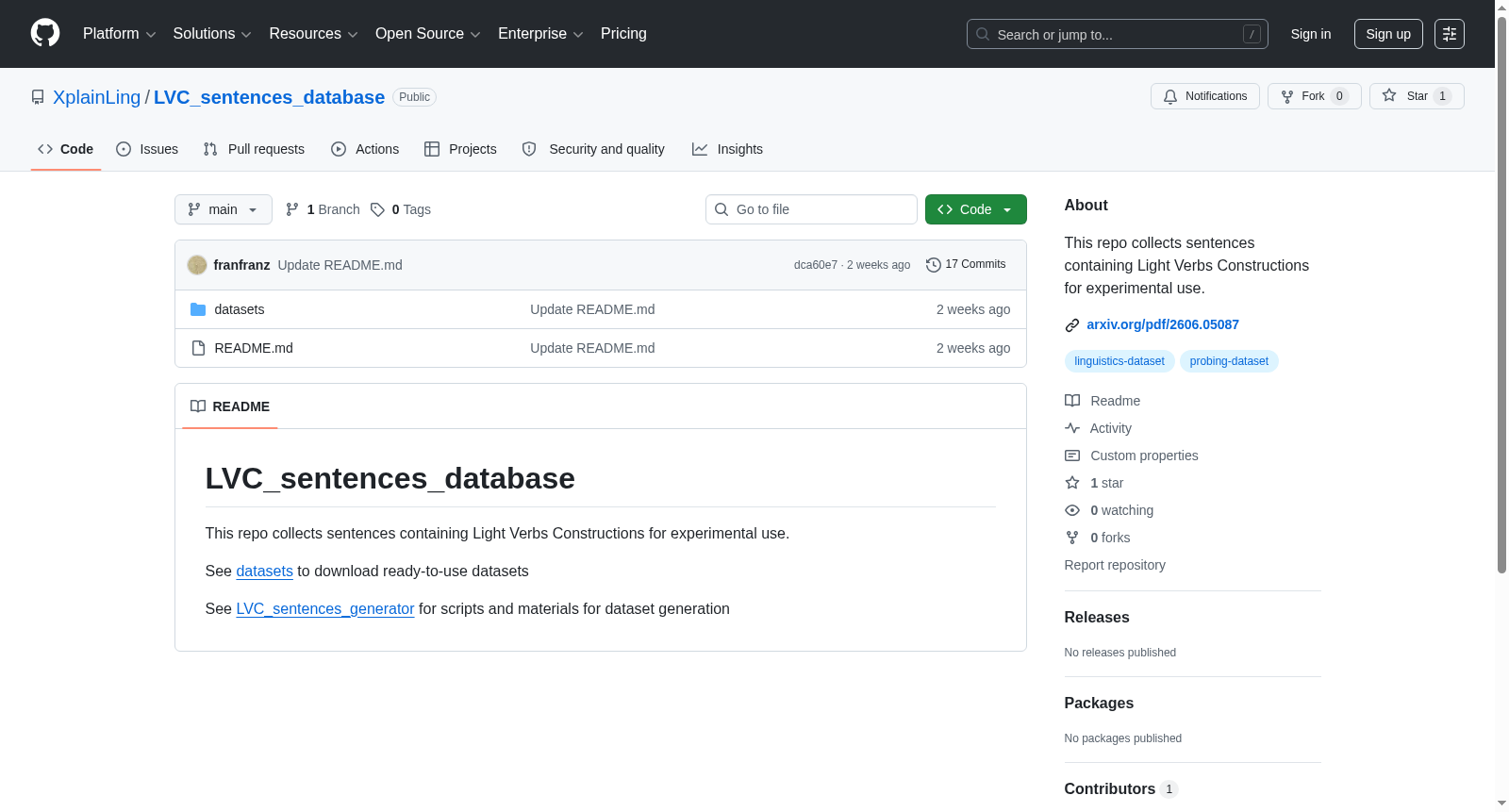Switch to the Projects tab
The width and height of the screenshot is (1509, 812).
[460, 149]
